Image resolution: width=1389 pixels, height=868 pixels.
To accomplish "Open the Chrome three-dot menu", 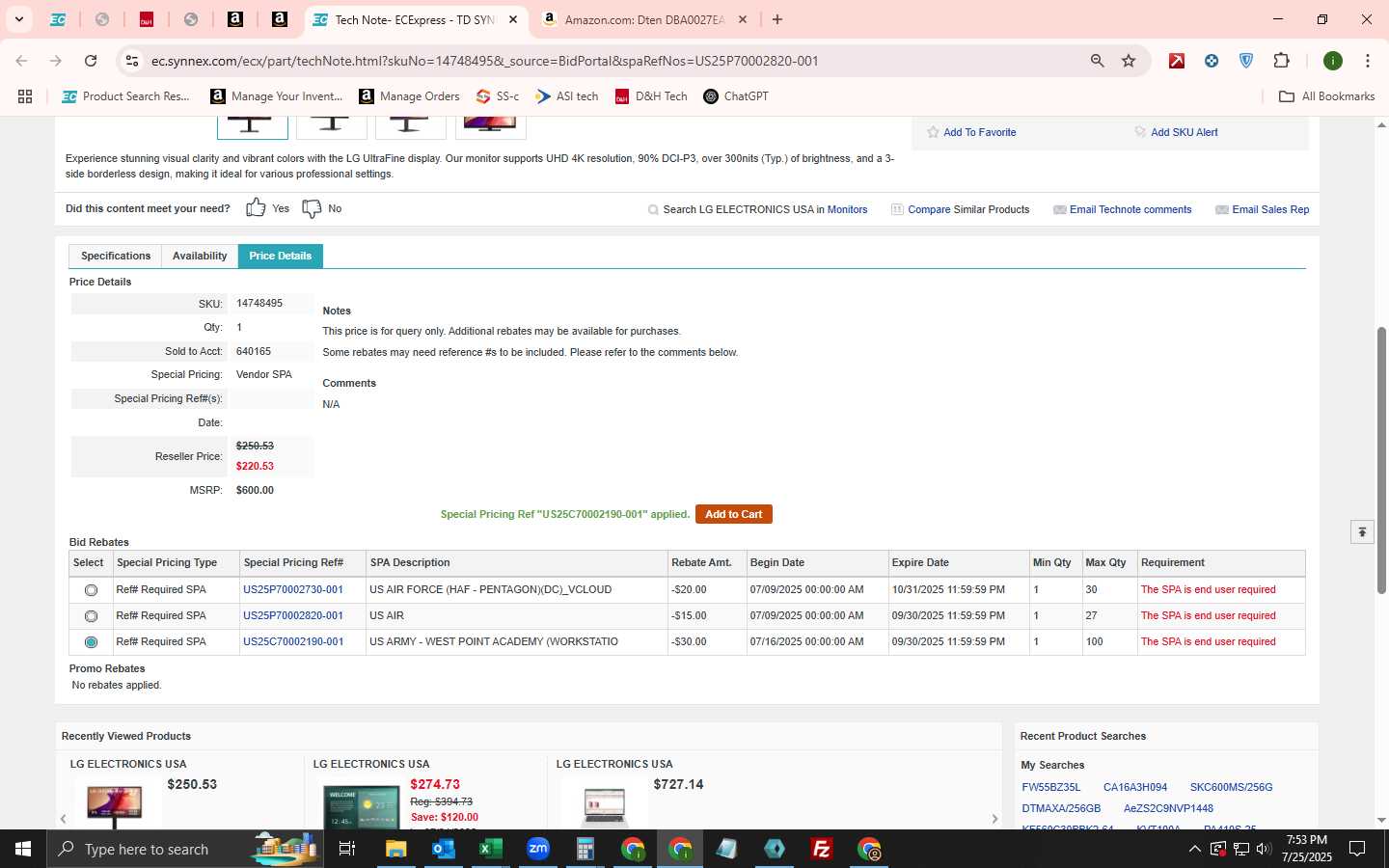I will [x=1368, y=61].
